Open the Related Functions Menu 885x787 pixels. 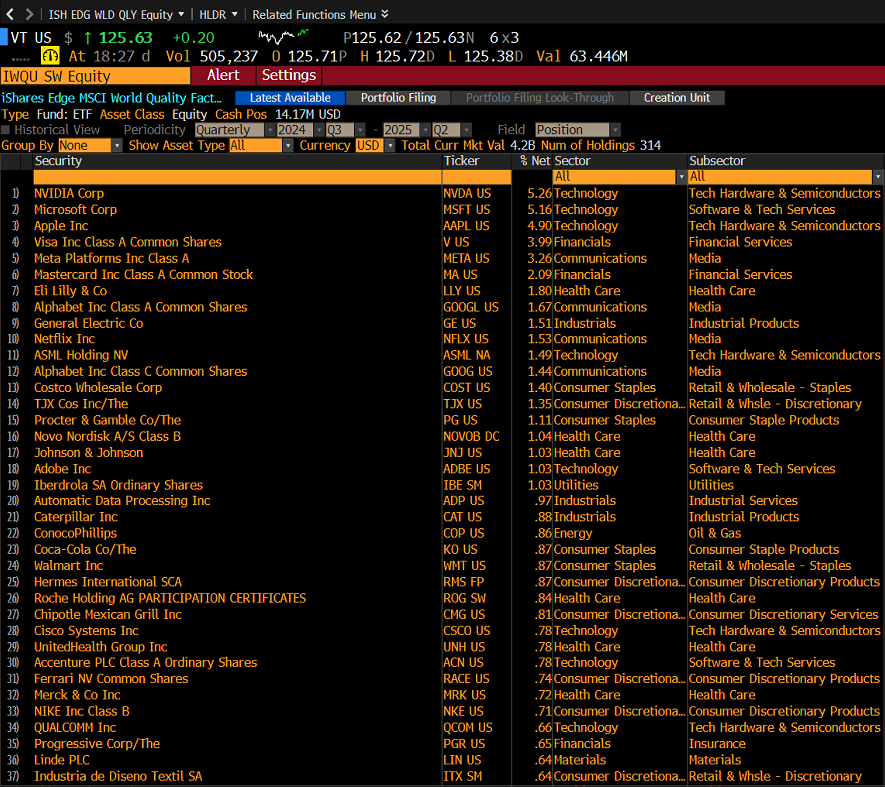click(320, 15)
